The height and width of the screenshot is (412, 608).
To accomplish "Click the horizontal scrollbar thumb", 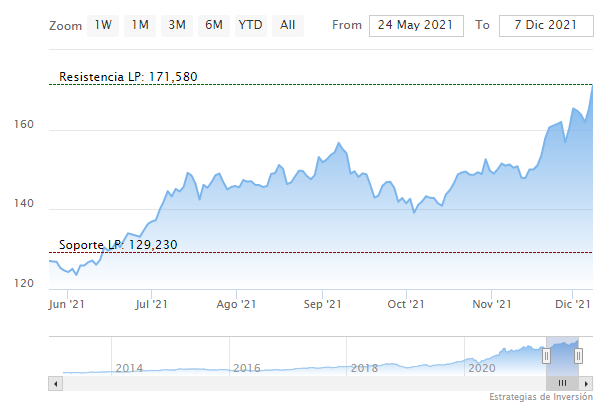I will (563, 383).
